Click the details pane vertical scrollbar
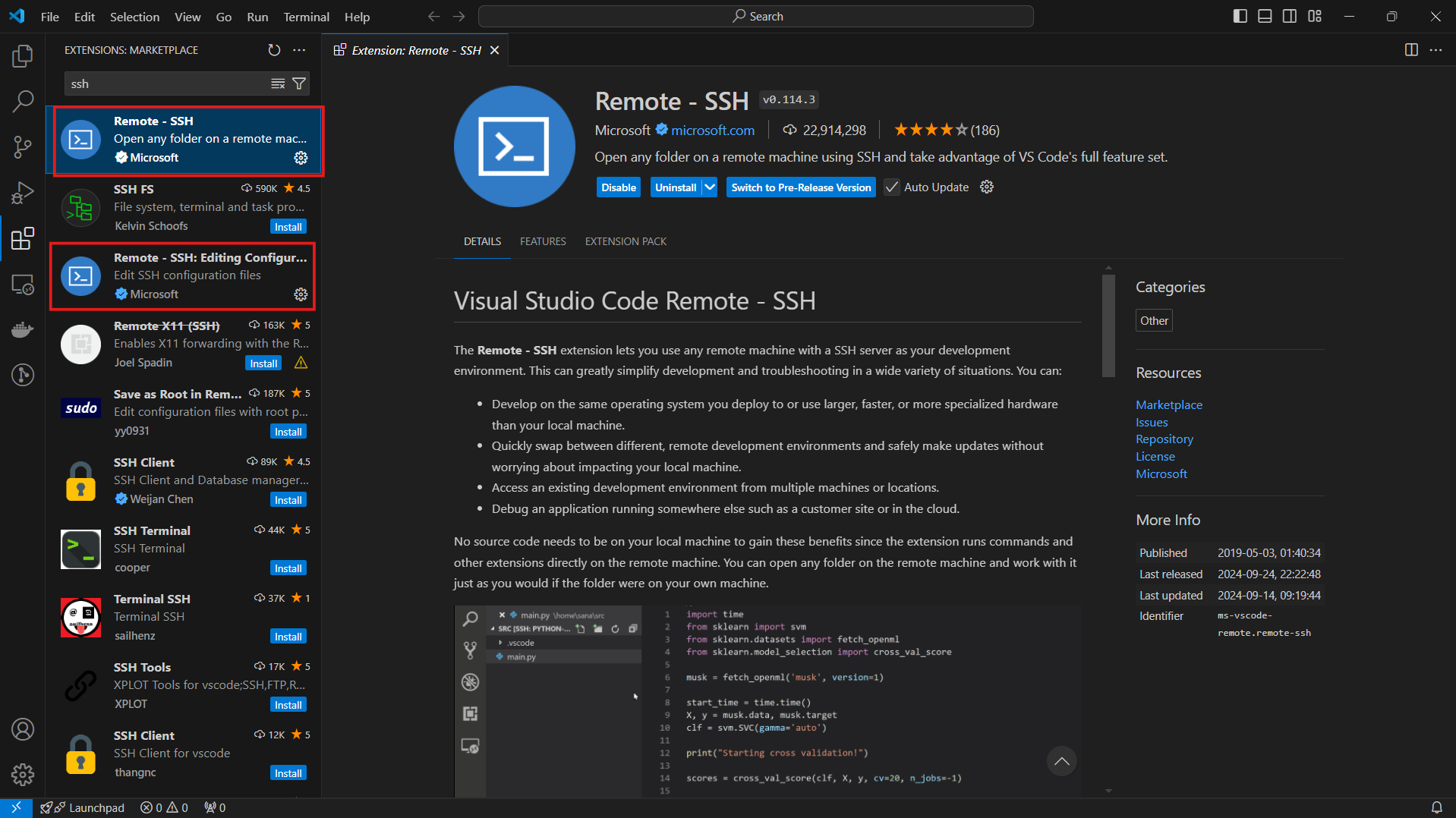Image resolution: width=1456 pixels, height=818 pixels. point(1108,325)
